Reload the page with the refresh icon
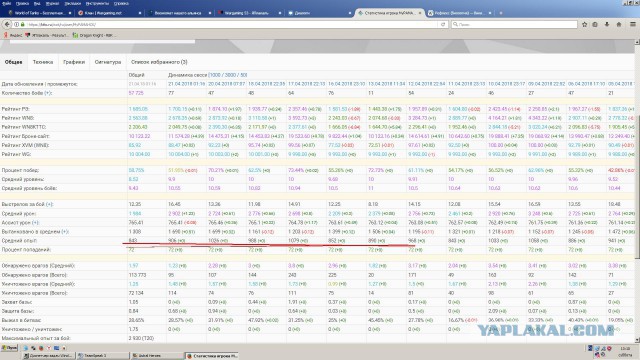This screenshot has width=640, height=360. point(443,24)
